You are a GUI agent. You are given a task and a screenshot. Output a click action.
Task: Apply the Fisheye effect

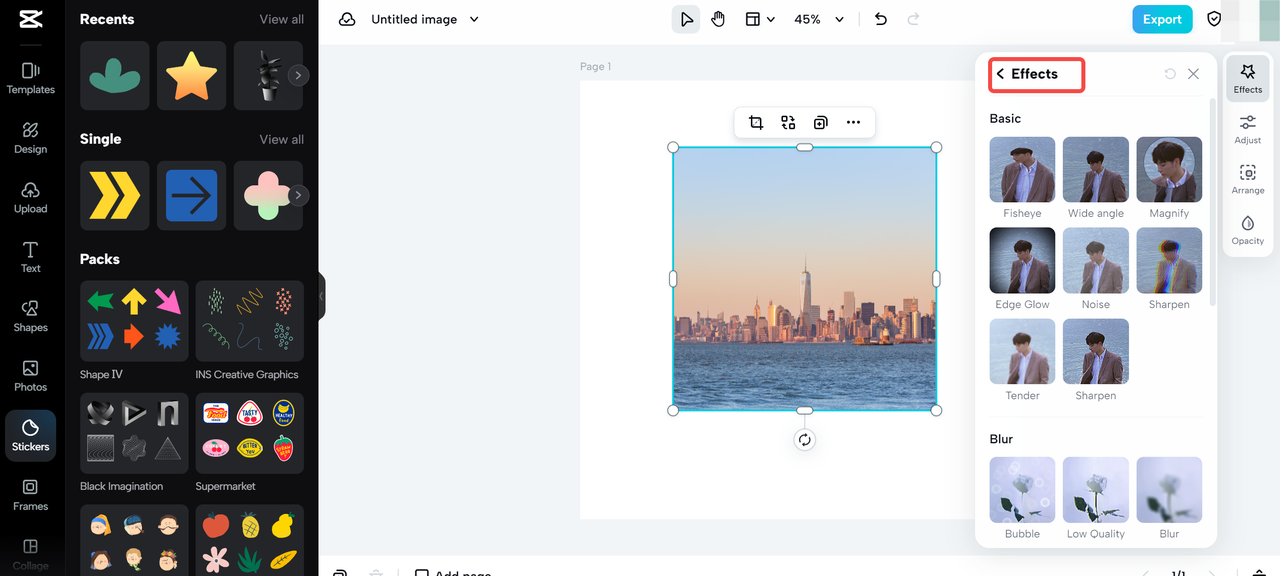pyautogui.click(x=1022, y=170)
